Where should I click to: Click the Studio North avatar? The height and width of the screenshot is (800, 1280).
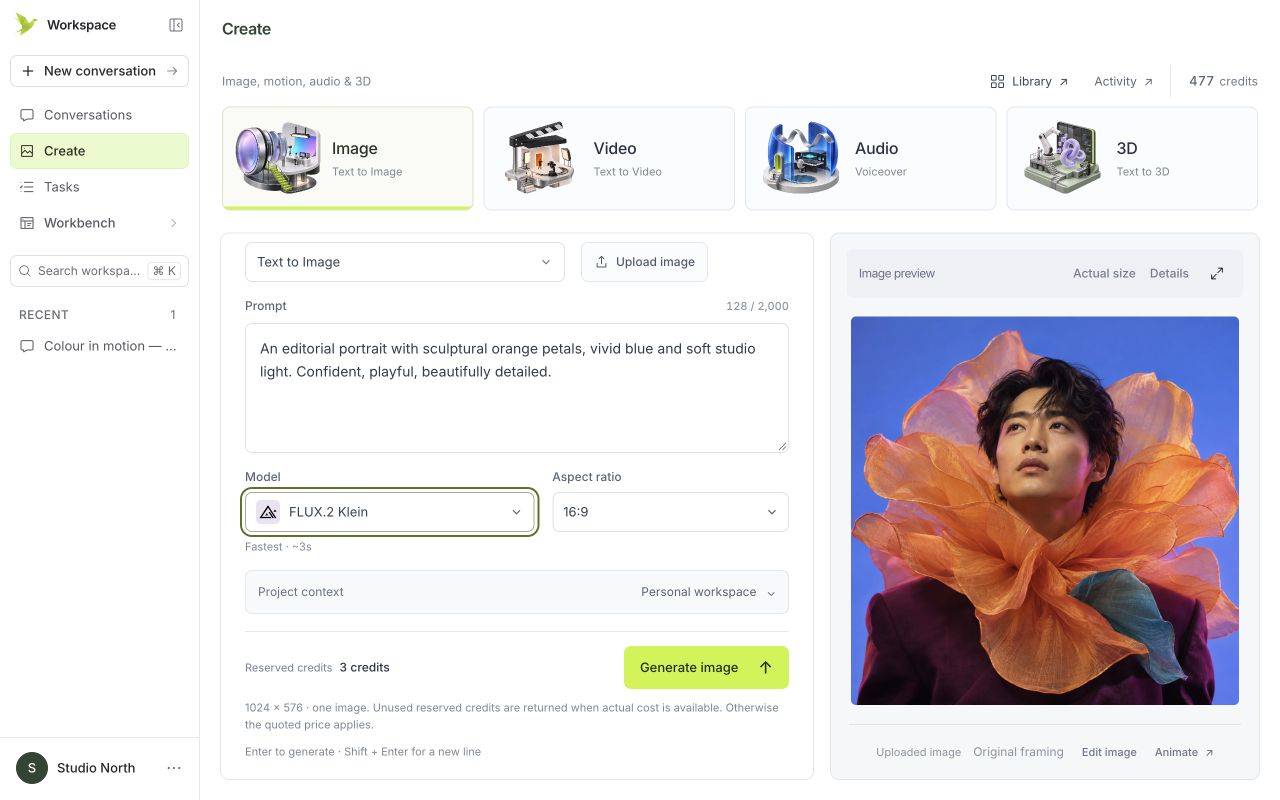pyautogui.click(x=32, y=768)
